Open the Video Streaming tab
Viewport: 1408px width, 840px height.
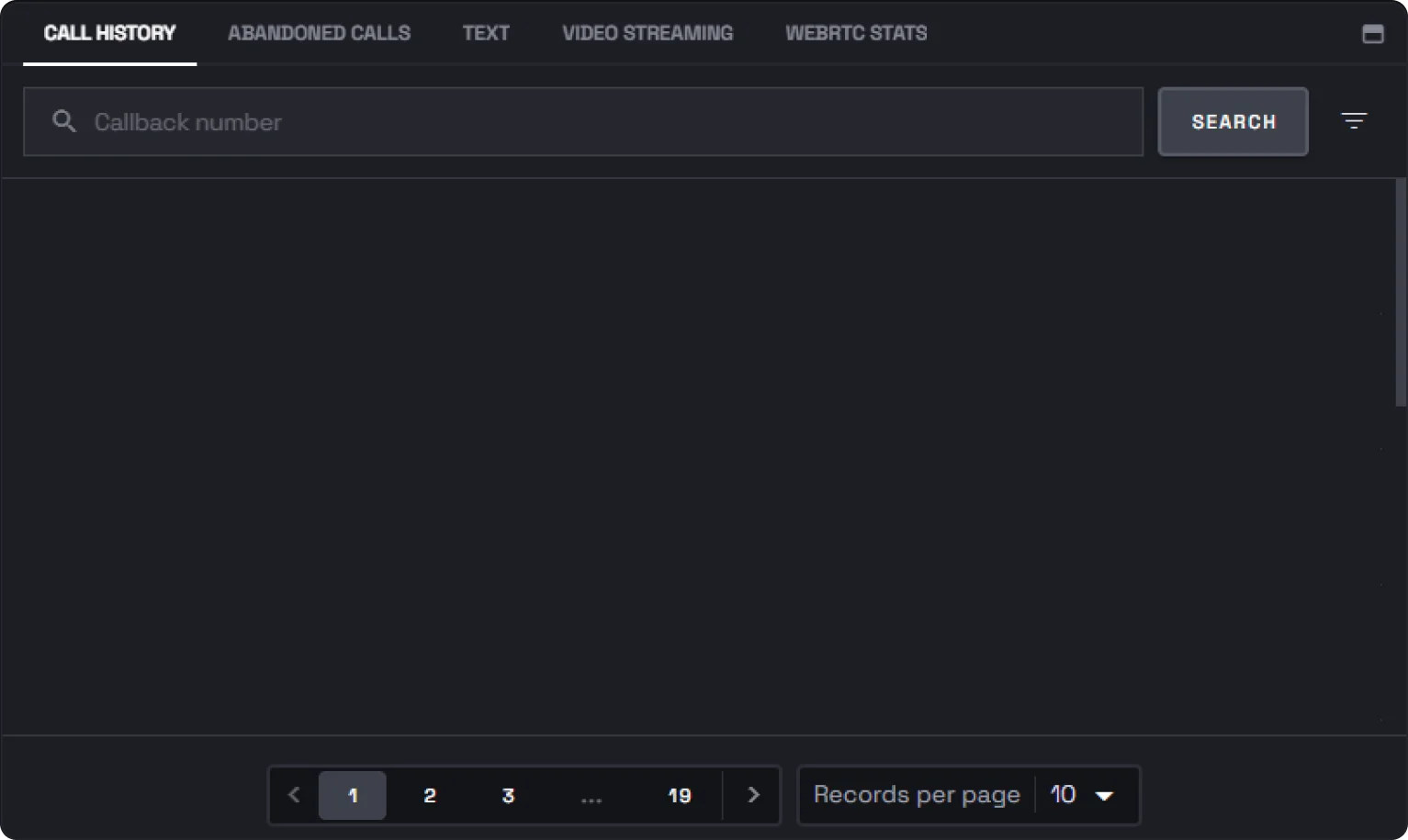[648, 33]
